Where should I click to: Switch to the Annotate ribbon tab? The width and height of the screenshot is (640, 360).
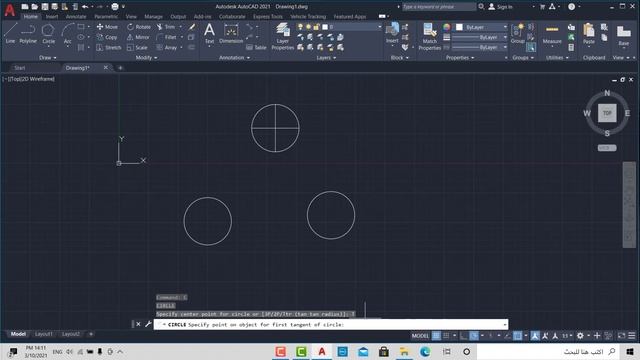click(76, 17)
